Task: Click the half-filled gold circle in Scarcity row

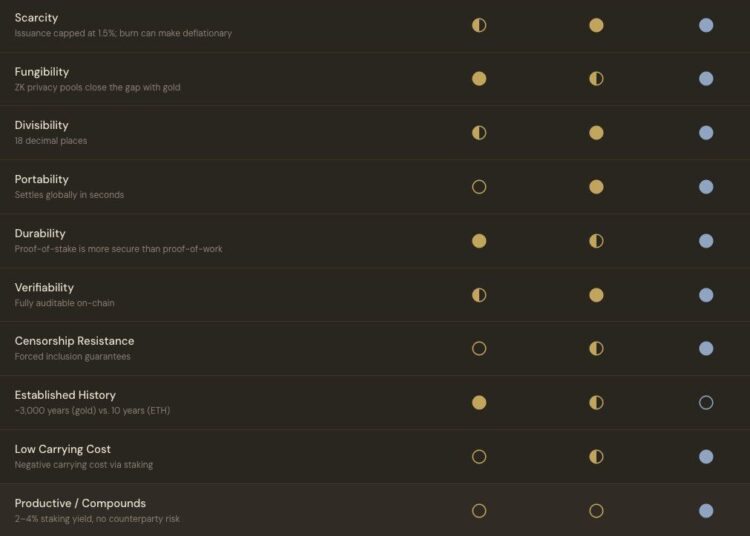Action: (479, 25)
